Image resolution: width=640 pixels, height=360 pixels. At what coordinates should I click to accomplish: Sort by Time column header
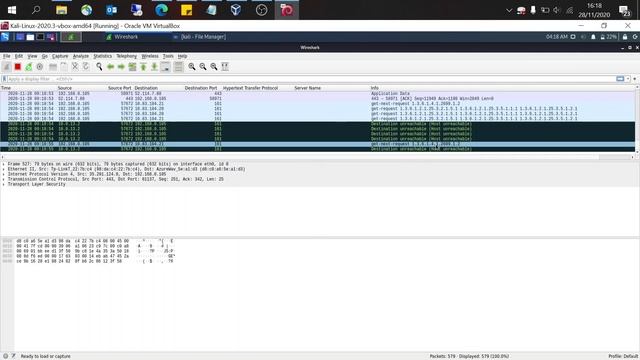click(x=6, y=88)
